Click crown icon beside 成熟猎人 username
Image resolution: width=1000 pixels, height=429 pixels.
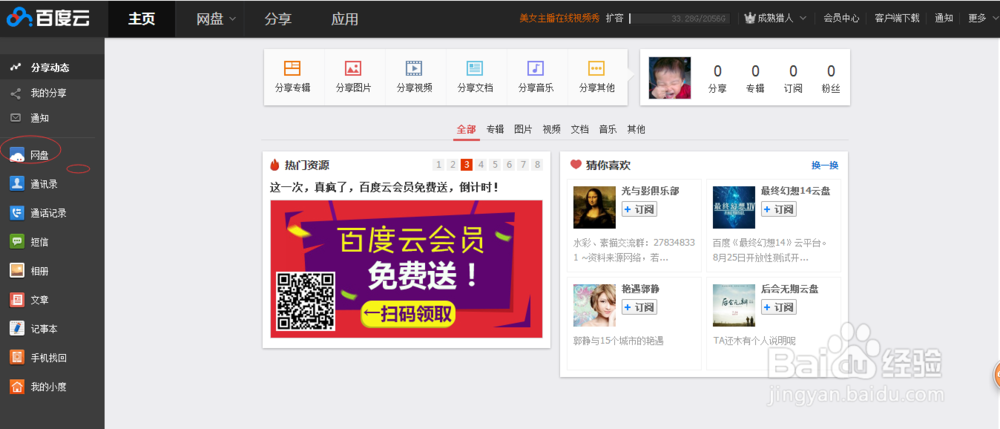pos(749,18)
